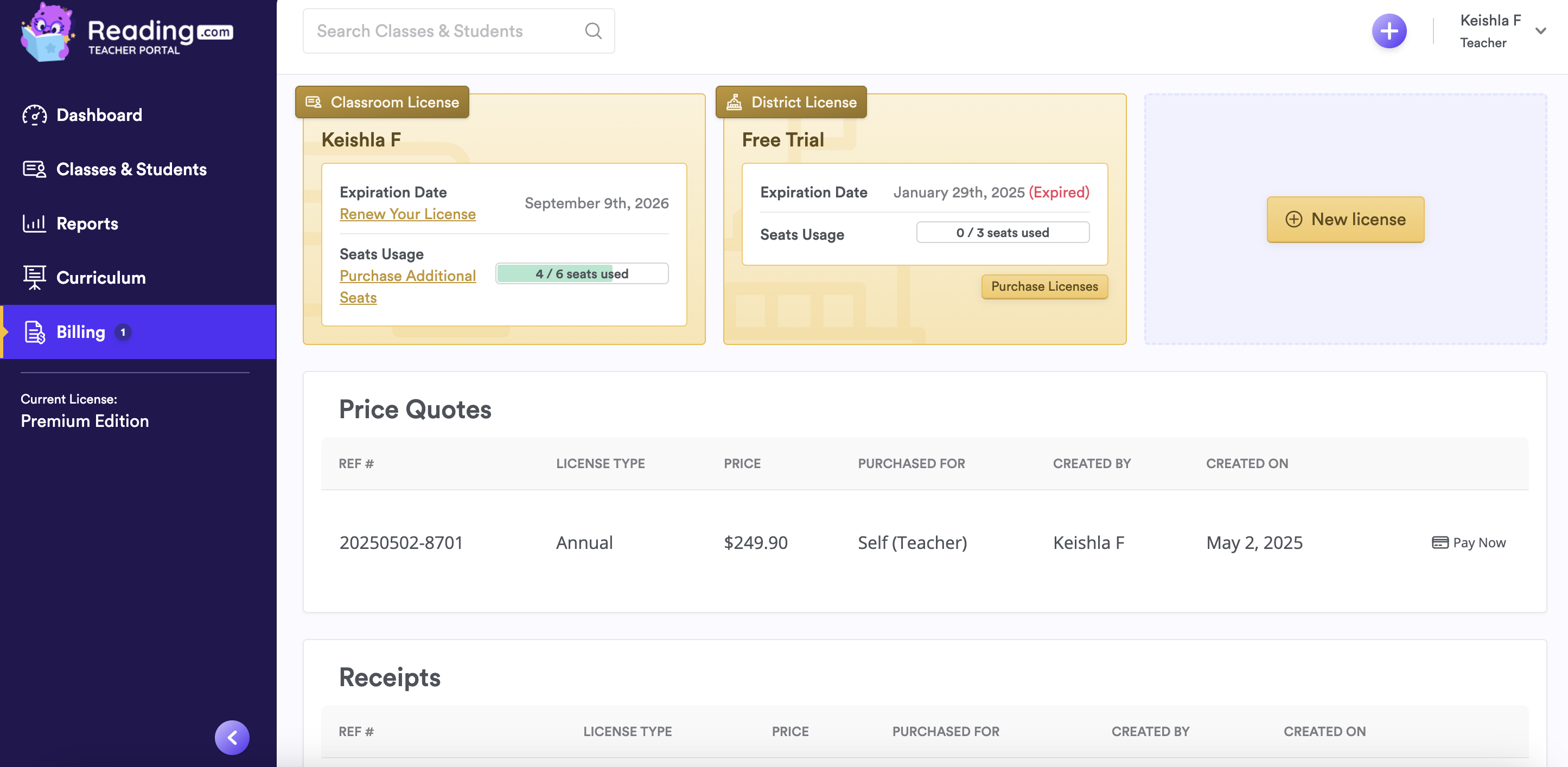Click the search magnifier icon
Viewport: 1568px width, 767px height.
593,31
